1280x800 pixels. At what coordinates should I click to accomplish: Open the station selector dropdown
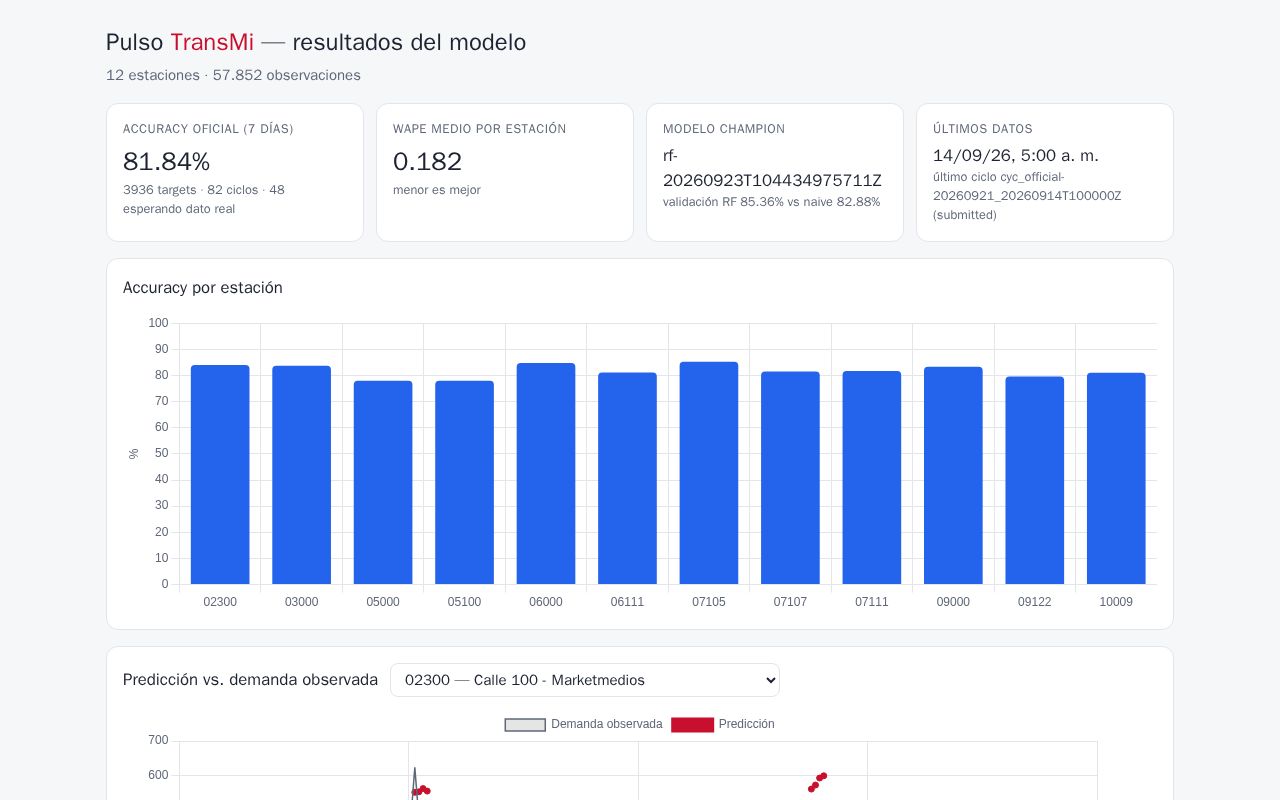[x=585, y=680]
